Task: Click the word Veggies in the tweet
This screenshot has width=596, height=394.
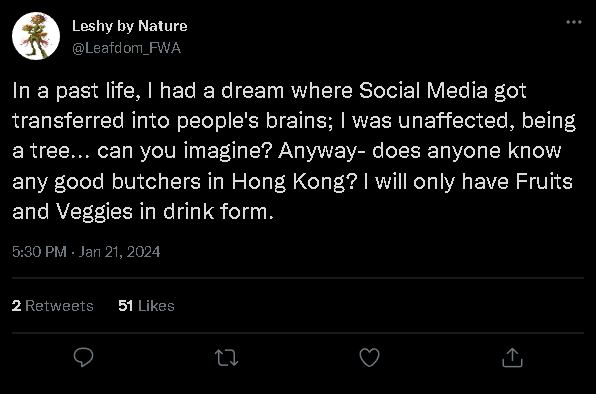Action: click(x=95, y=212)
